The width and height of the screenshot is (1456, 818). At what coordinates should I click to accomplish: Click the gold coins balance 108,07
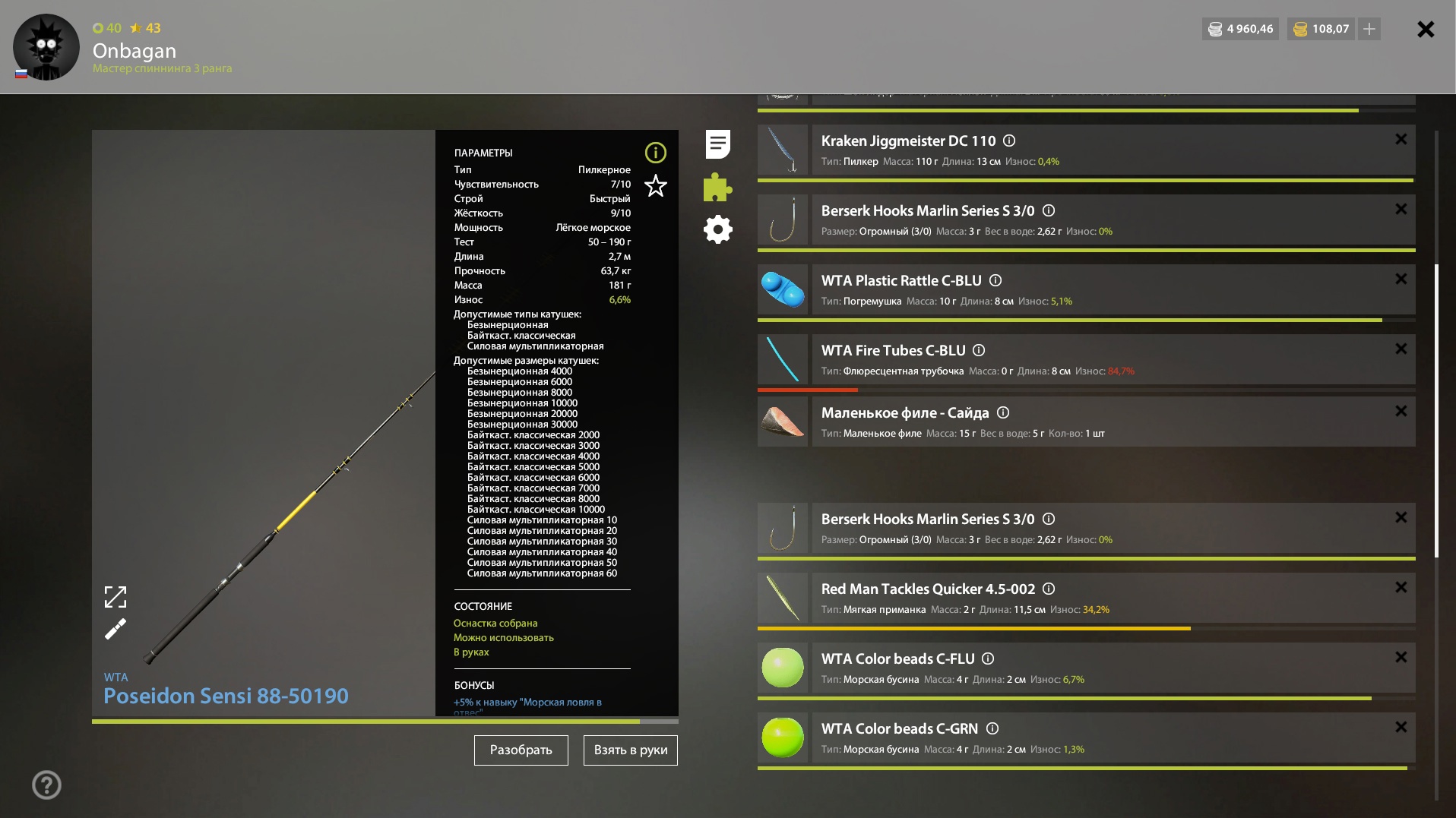click(1321, 29)
